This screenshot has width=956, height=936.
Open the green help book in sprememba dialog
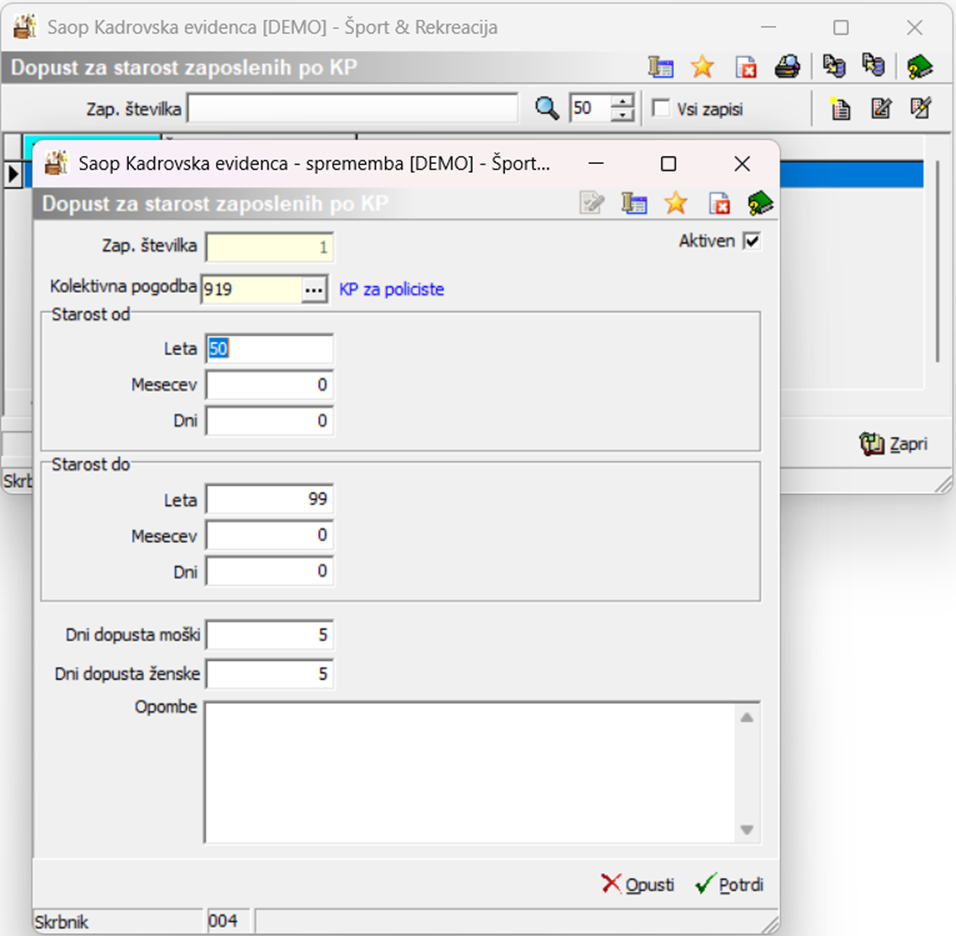coord(760,203)
